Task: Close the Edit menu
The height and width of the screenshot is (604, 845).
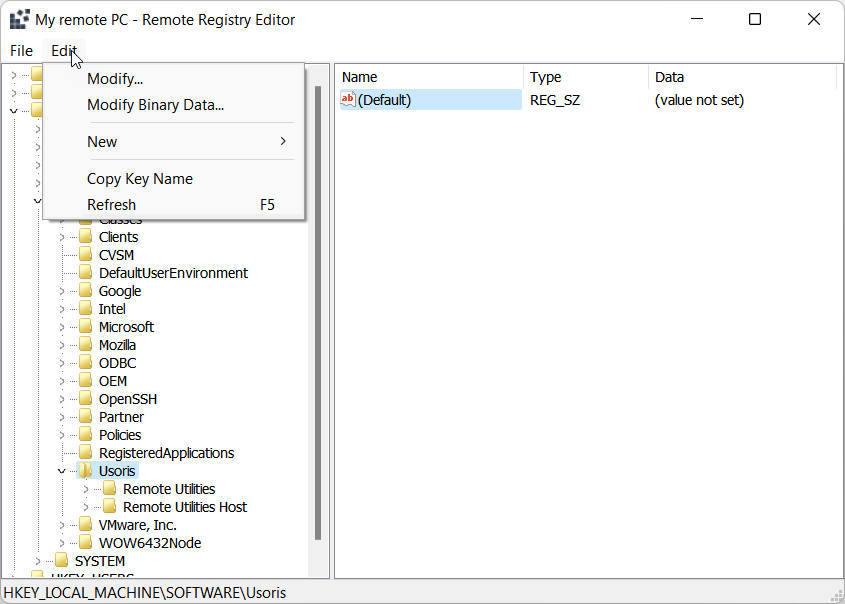Action: pyautogui.click(x=64, y=51)
